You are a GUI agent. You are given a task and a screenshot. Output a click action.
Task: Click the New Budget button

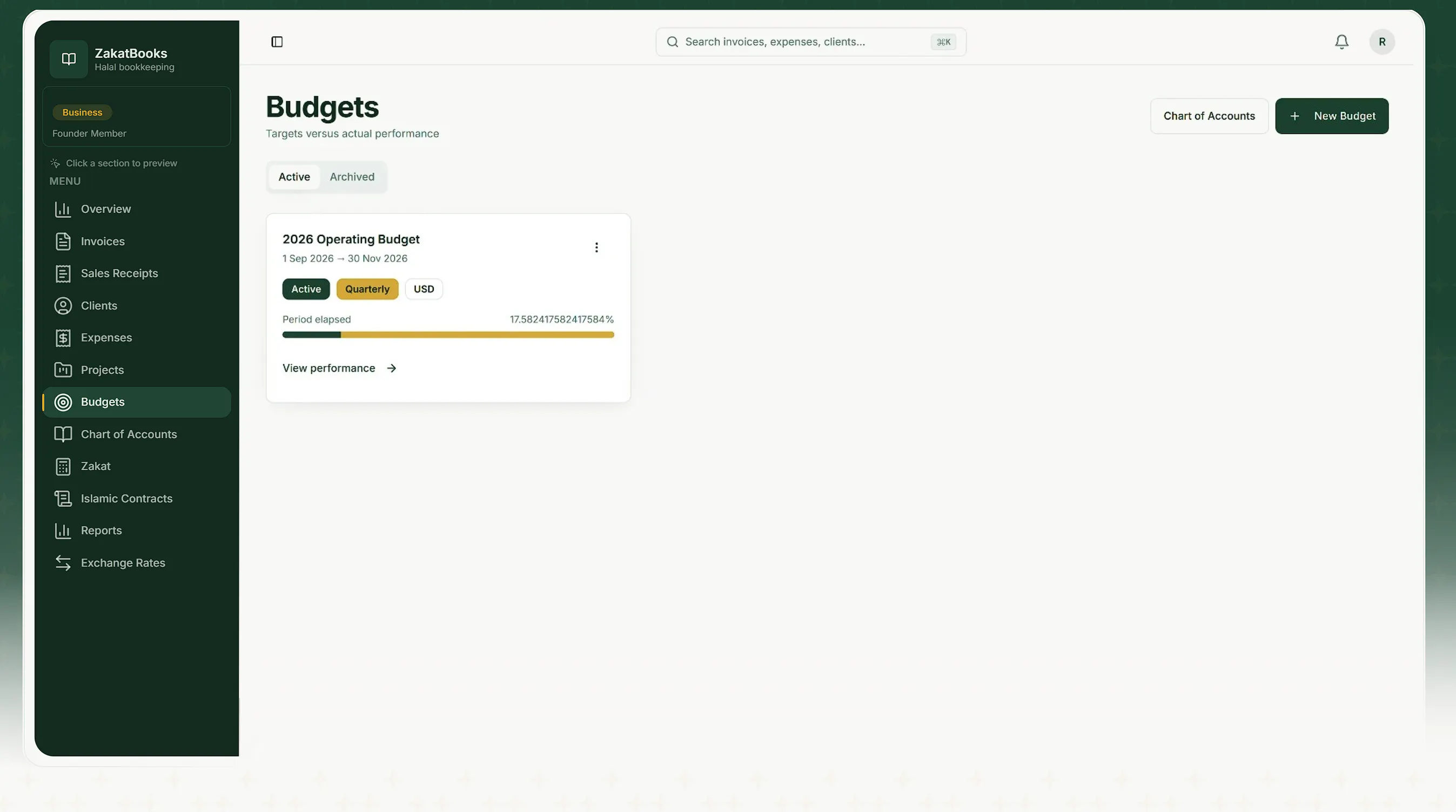pyautogui.click(x=1332, y=116)
